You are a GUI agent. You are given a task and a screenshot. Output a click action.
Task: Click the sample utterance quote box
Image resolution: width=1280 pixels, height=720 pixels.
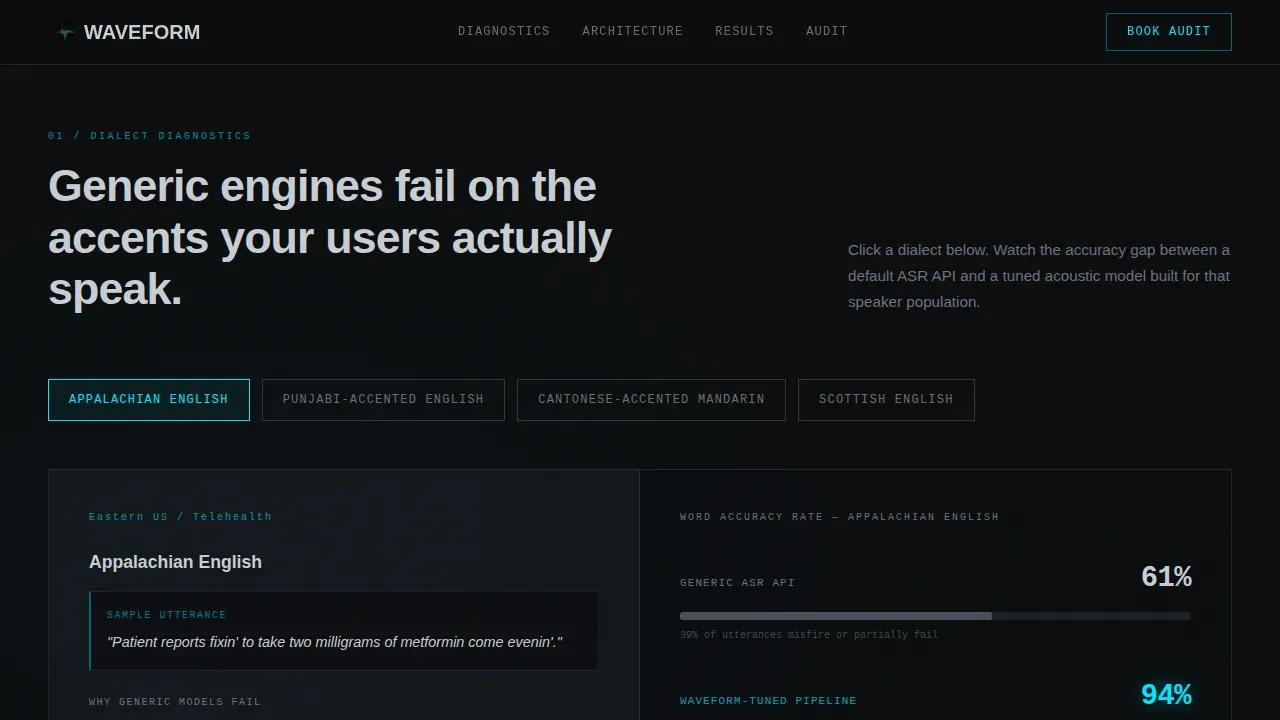[344, 631]
